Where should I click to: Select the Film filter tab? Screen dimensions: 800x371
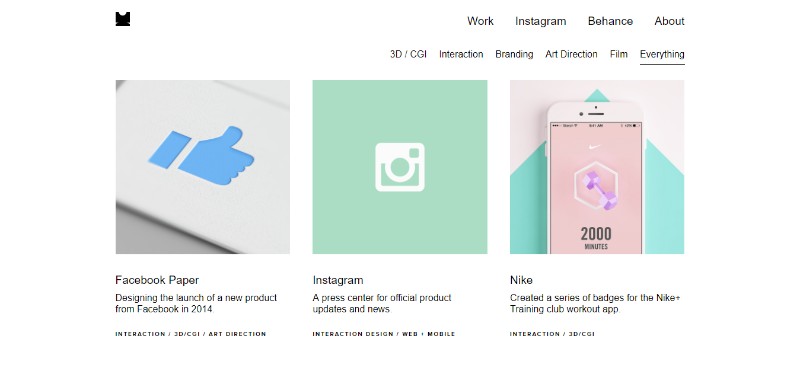pyautogui.click(x=618, y=54)
